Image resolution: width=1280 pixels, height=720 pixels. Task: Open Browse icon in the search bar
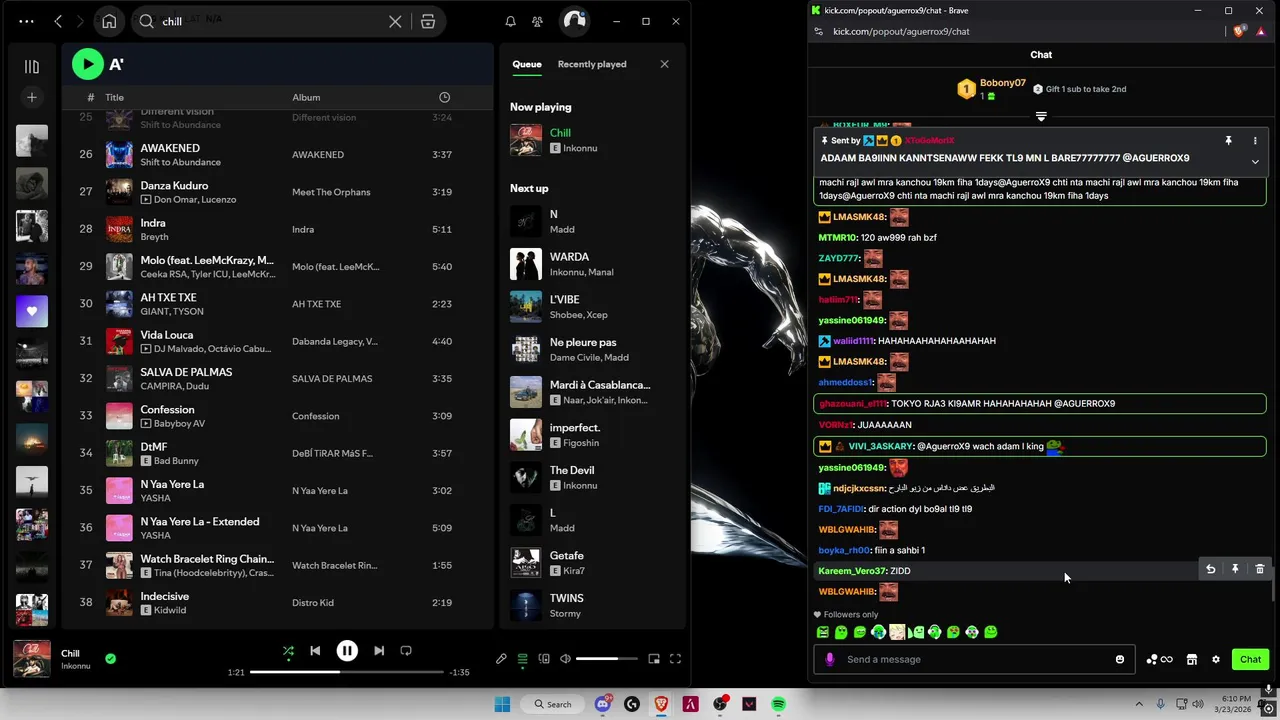point(428,21)
